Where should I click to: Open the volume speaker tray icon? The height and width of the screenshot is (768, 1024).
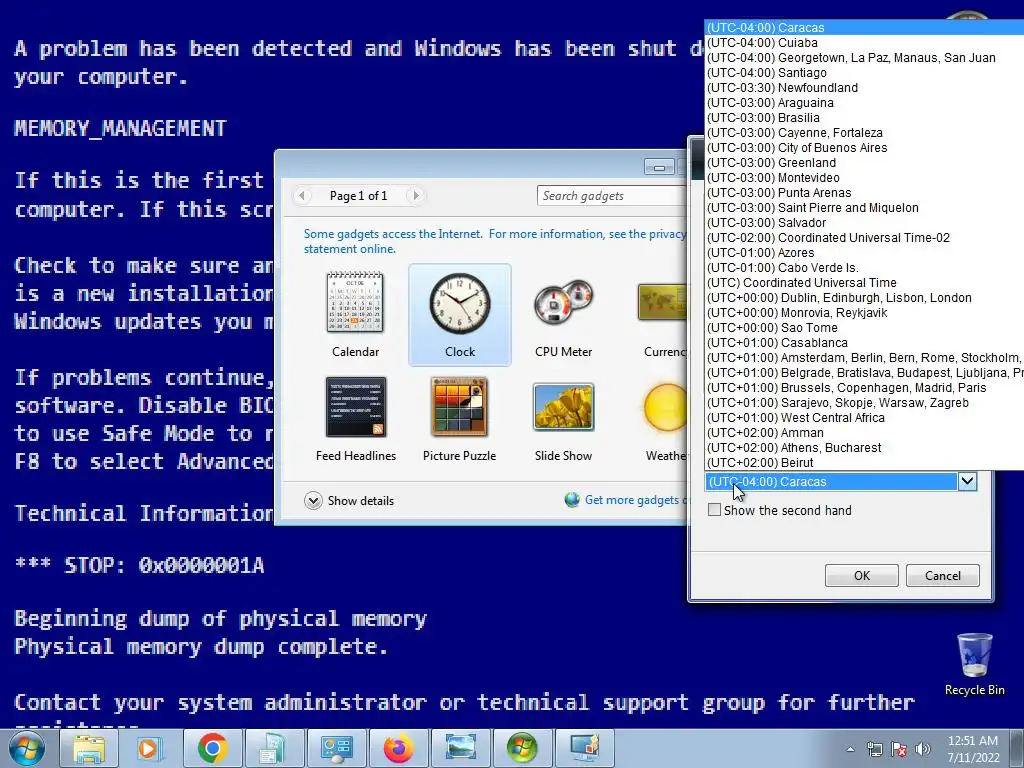(922, 749)
